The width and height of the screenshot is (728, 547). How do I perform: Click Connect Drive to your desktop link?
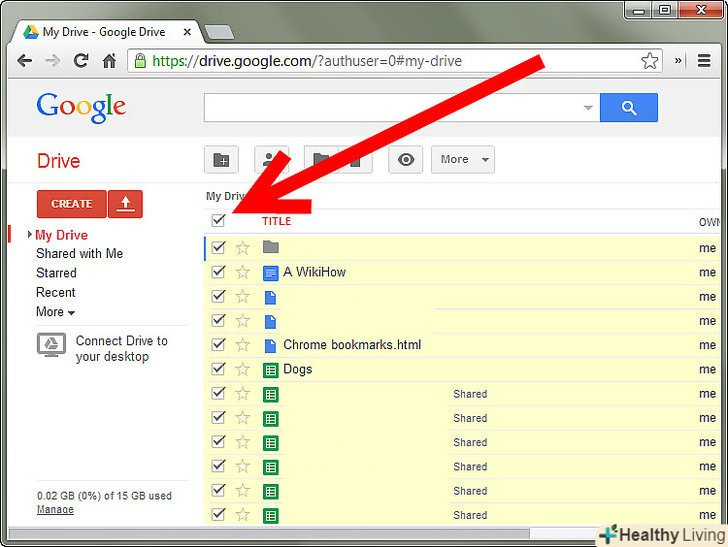122,349
